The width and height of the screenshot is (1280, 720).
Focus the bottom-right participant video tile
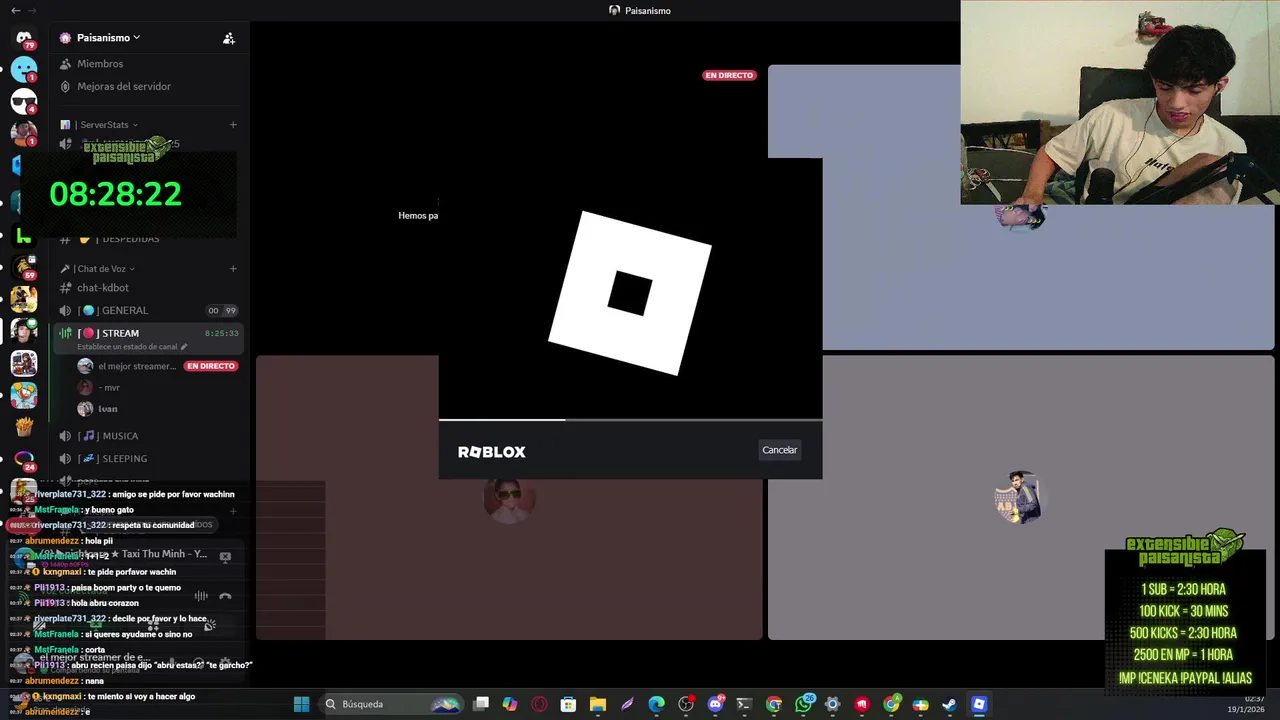click(x=1020, y=497)
